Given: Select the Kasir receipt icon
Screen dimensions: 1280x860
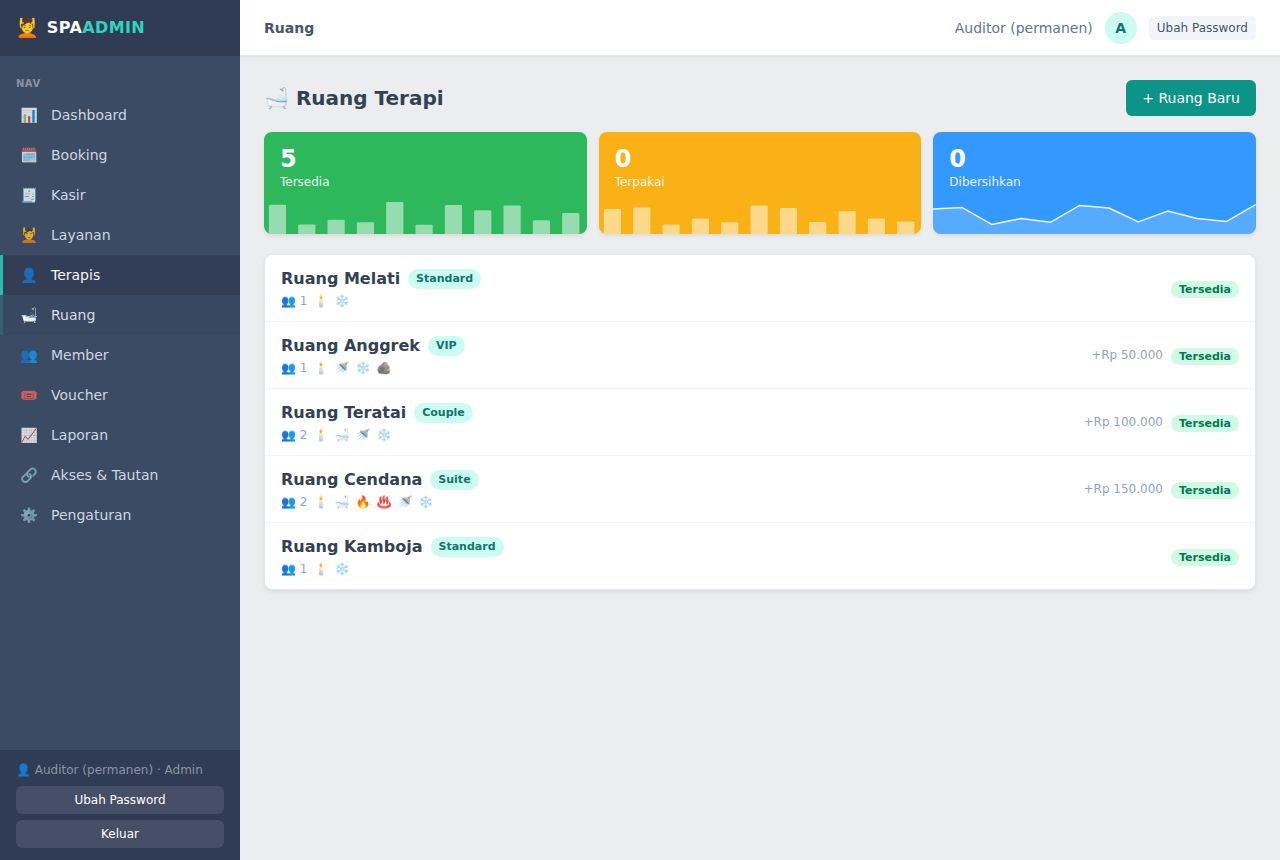Looking at the screenshot, I should pyautogui.click(x=29, y=195).
